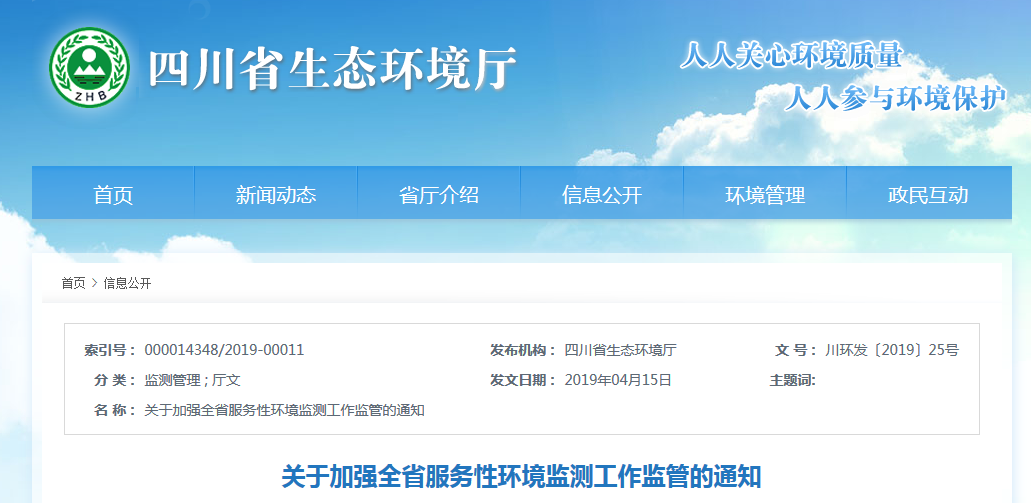Click the index number 000014348/2019-00011
This screenshot has width=1031, height=503.
point(224,351)
